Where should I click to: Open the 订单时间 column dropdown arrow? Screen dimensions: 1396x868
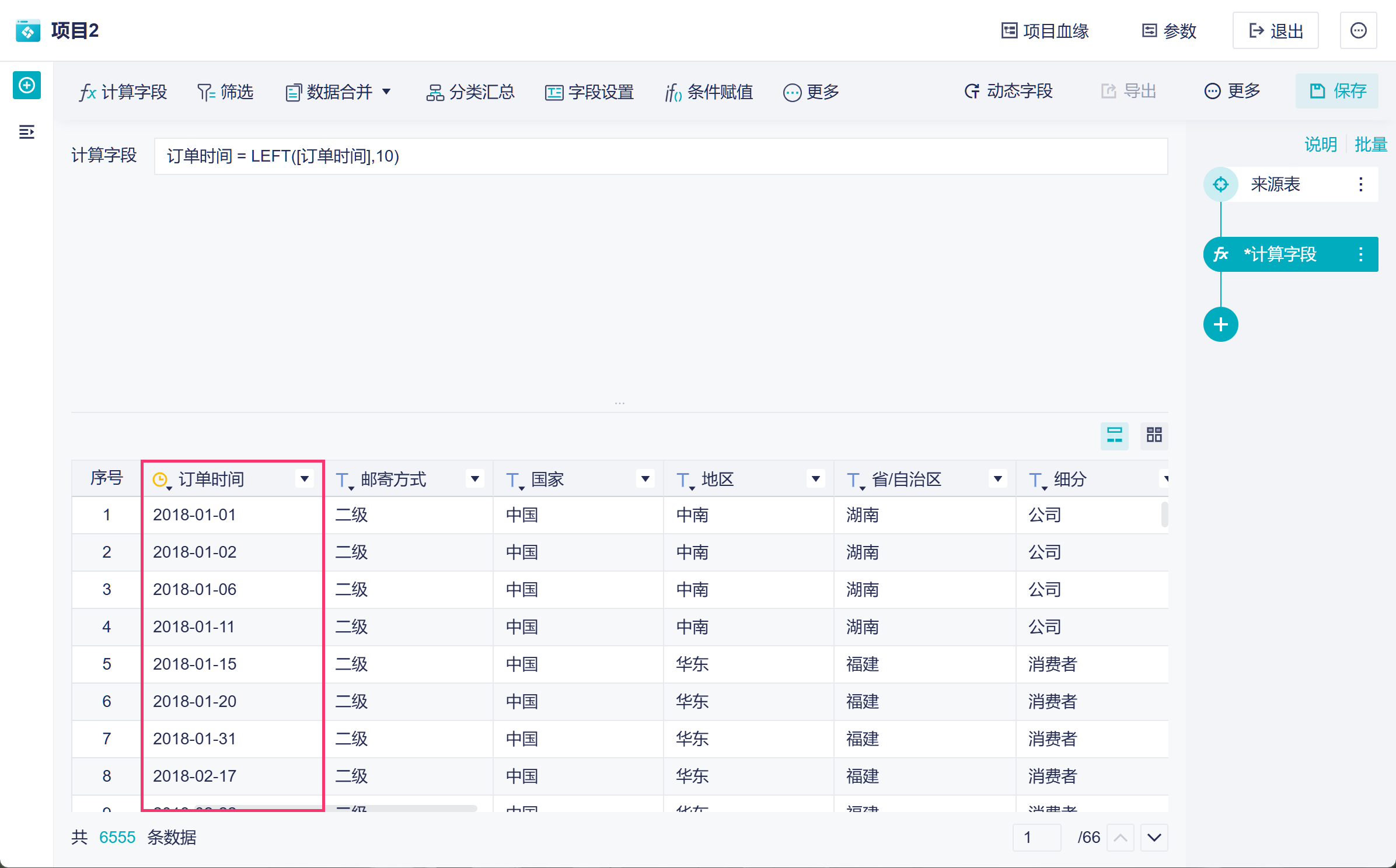point(304,479)
